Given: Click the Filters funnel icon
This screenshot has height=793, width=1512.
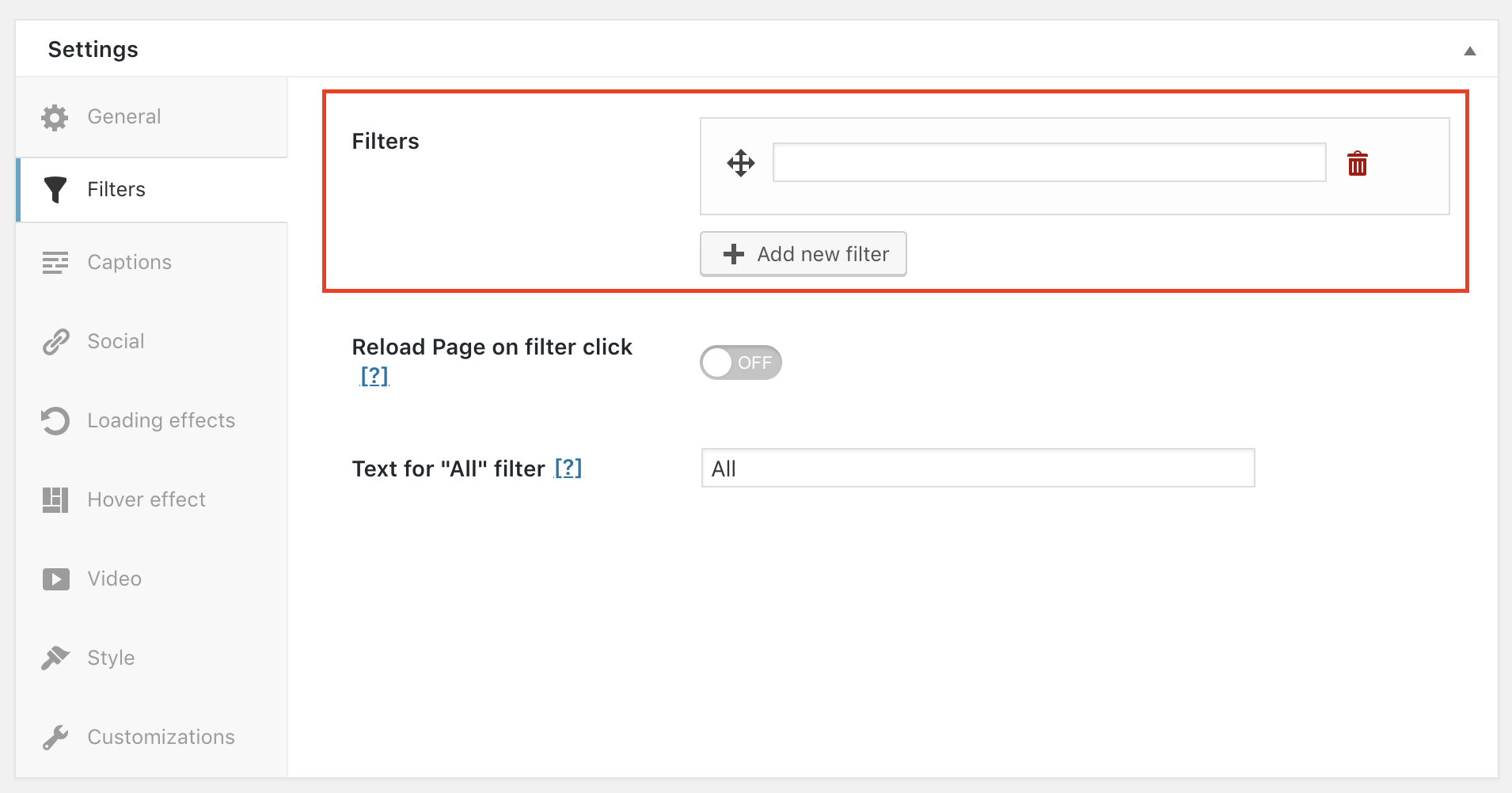Looking at the screenshot, I should [55, 190].
